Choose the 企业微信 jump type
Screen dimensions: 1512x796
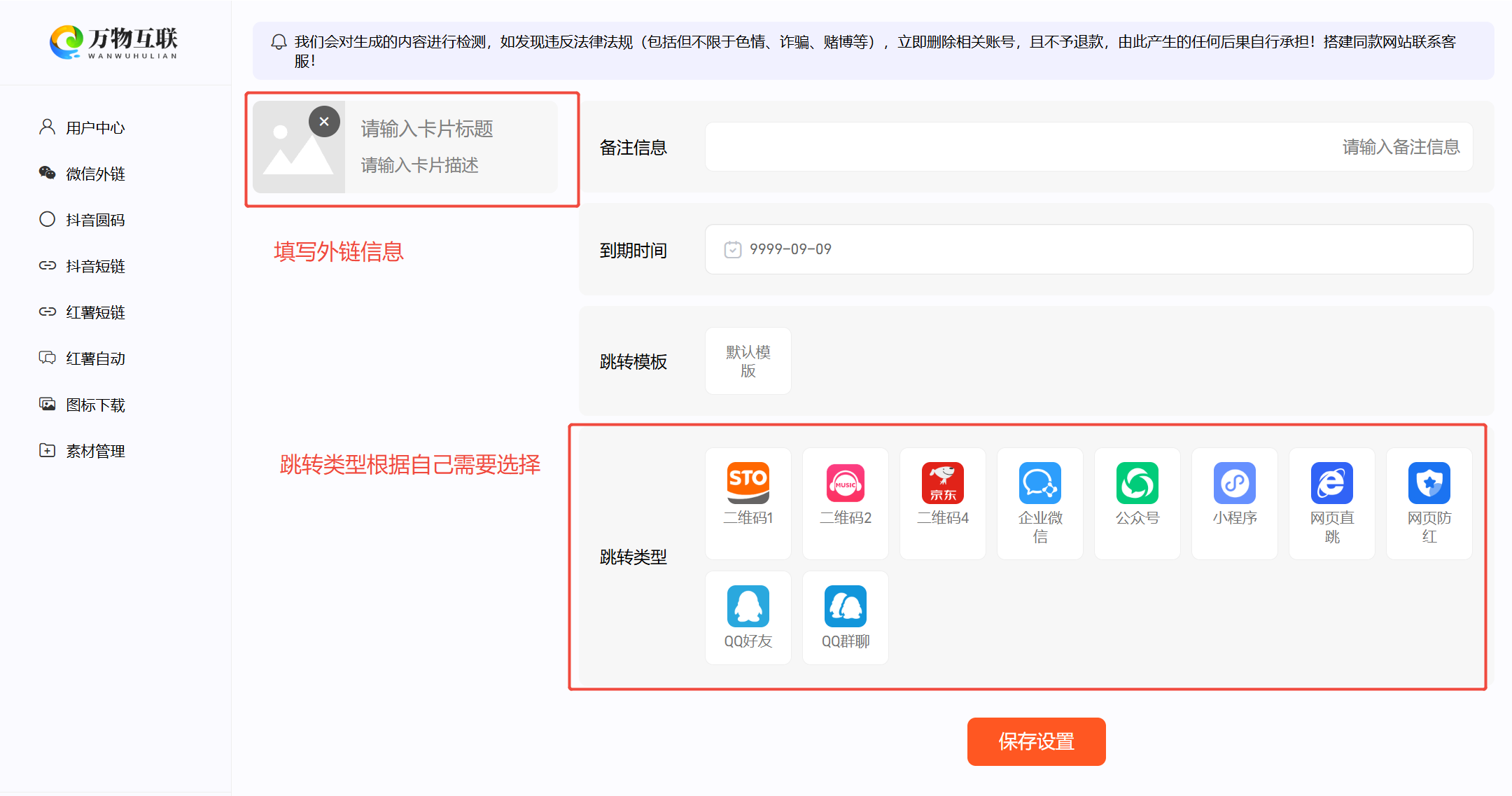pyautogui.click(x=1040, y=503)
